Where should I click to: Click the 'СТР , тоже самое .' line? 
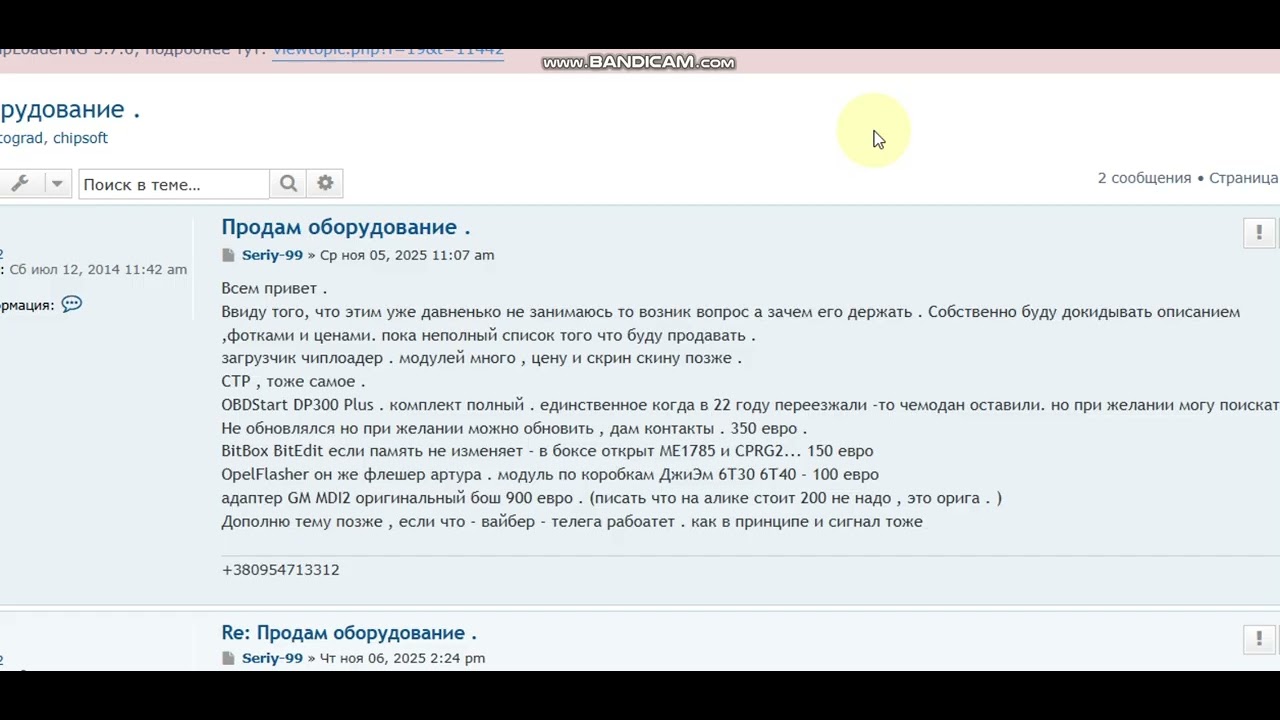pyautogui.click(x=293, y=381)
